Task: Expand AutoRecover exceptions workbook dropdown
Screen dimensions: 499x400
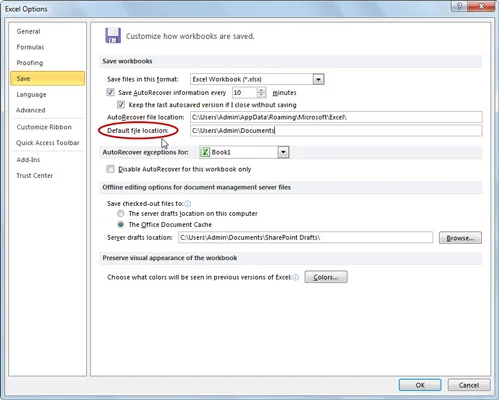Action: pos(283,152)
